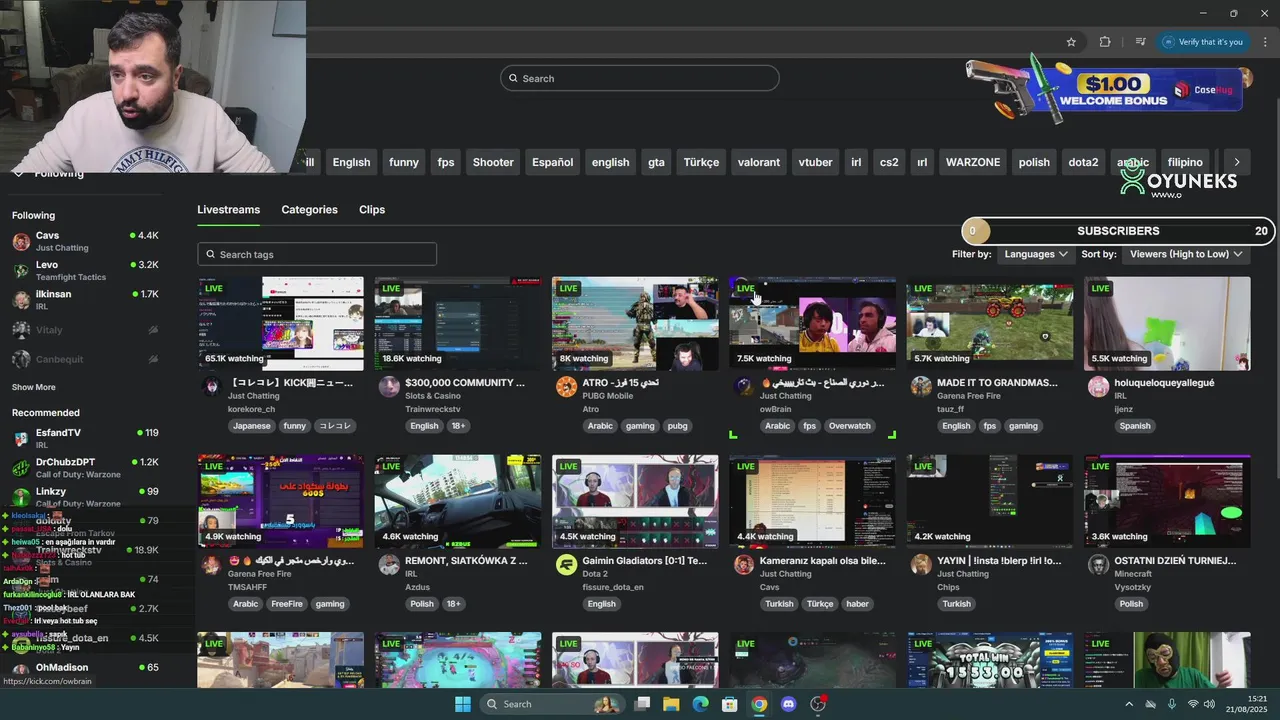Image resolution: width=1280 pixels, height=720 pixels.
Task: Open TMSAHFF channel avatar
Action: coord(212,565)
